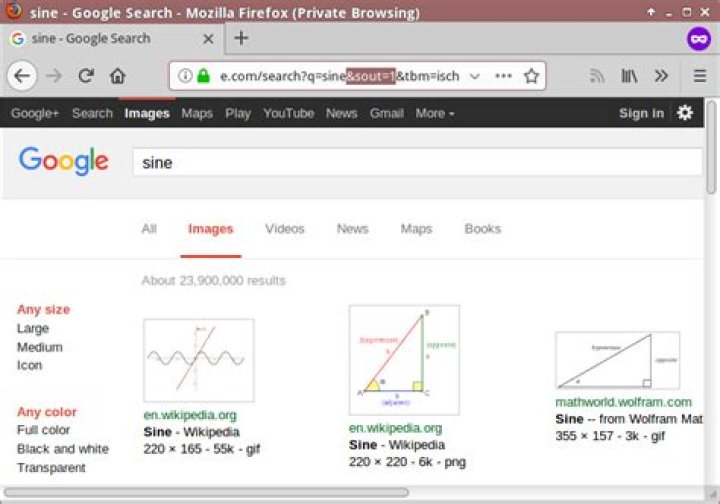Click the address bar URL text
Viewport: 720px width, 504px height.
(340, 76)
